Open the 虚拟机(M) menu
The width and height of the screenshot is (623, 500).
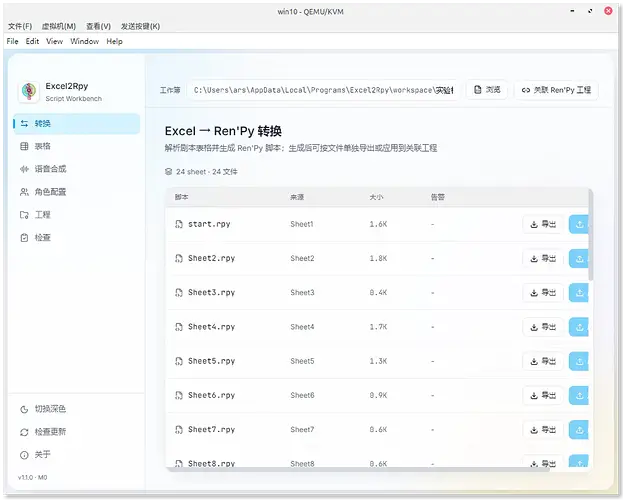pos(59,26)
